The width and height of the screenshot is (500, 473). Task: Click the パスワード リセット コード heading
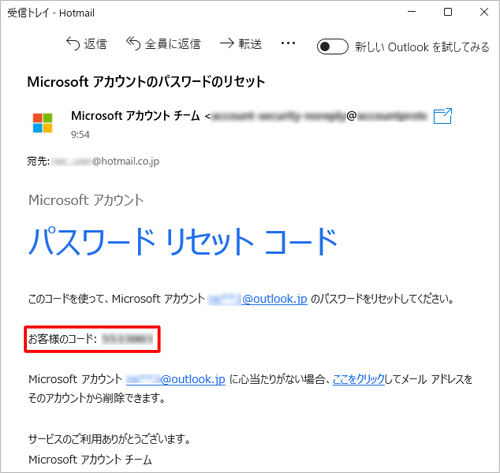click(183, 241)
